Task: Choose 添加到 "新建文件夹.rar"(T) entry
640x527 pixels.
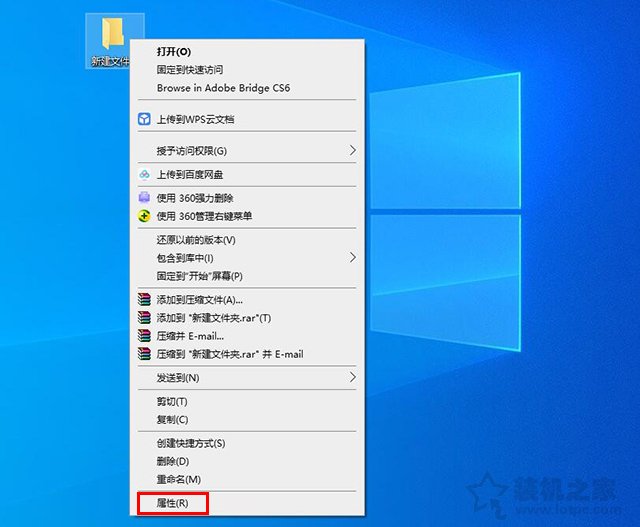Action: (x=247, y=318)
